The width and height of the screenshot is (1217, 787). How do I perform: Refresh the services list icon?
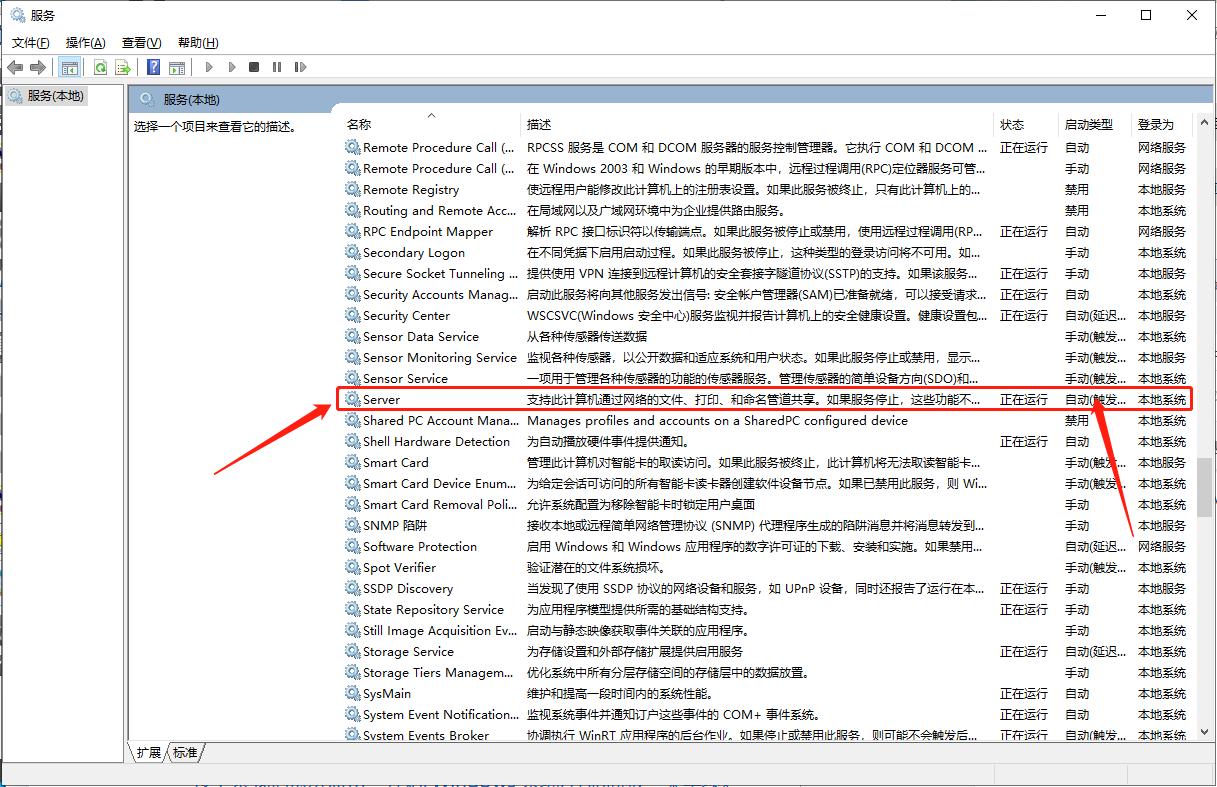[100, 67]
